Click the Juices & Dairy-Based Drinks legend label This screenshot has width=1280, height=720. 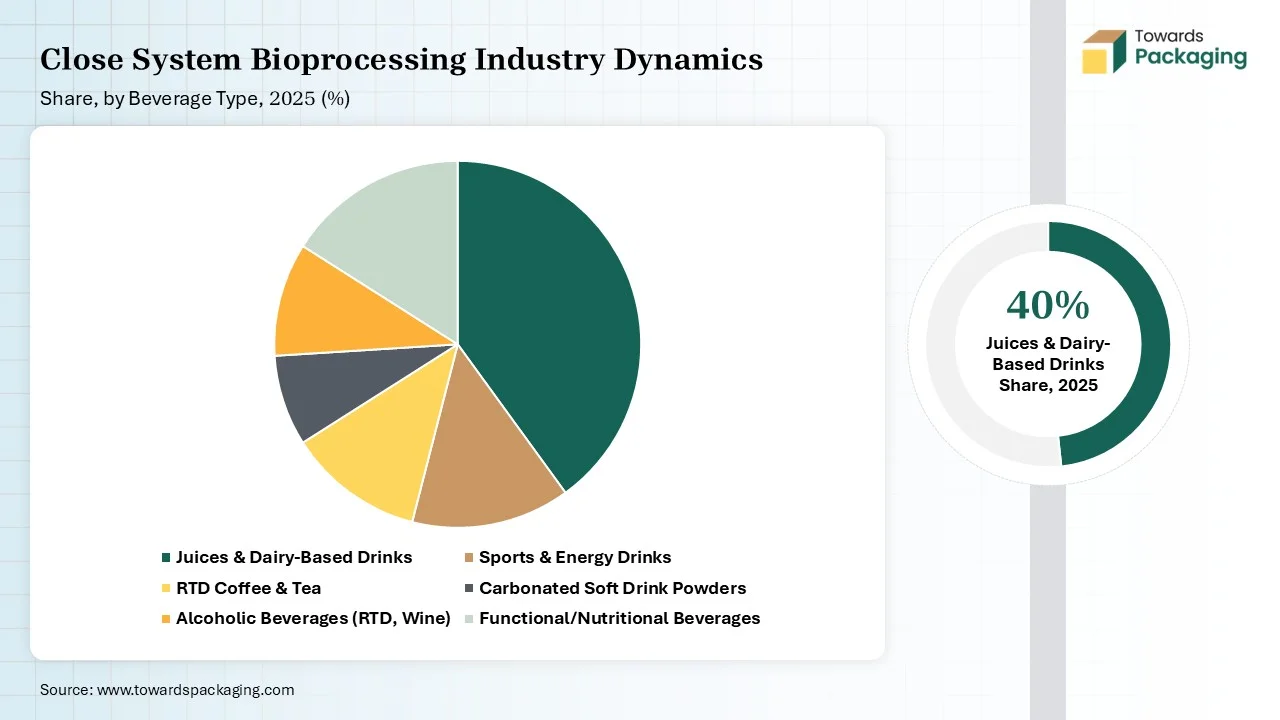coord(294,557)
